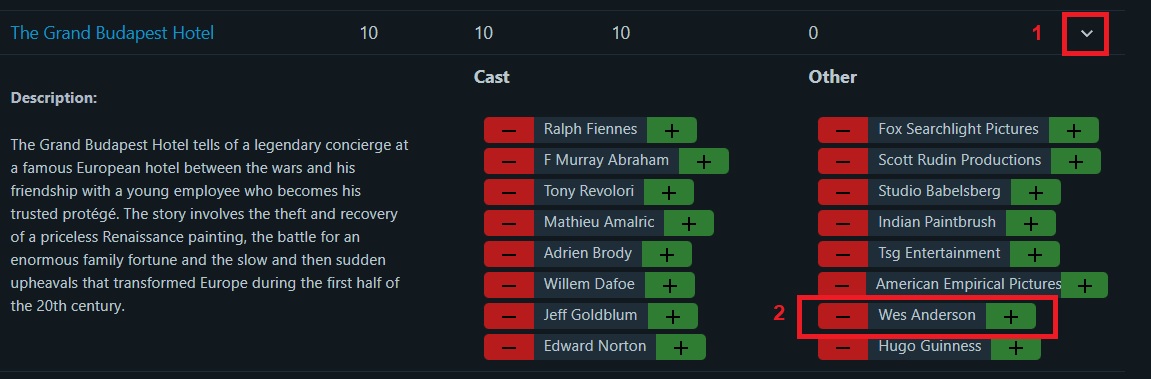The height and width of the screenshot is (379, 1151).
Task: Click plus for Fox Searchlight Pictures
Action: [x=1074, y=130]
